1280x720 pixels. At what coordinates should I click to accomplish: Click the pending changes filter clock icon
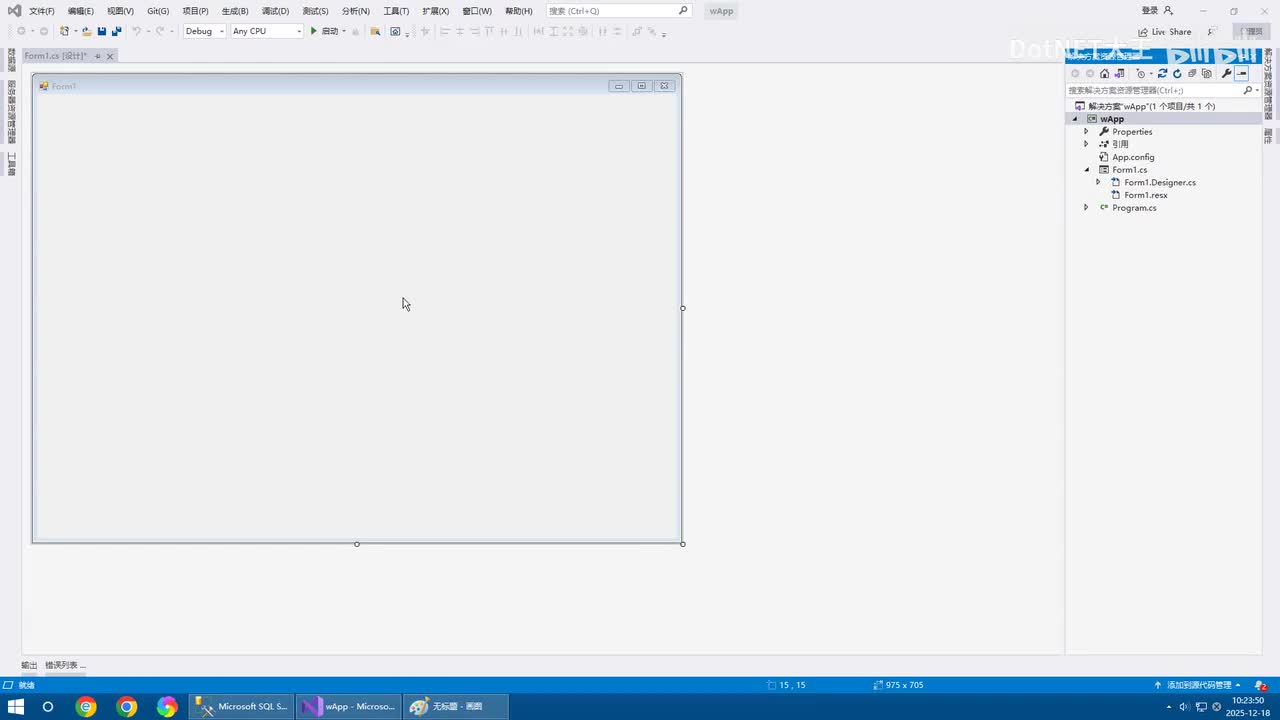click(1141, 73)
